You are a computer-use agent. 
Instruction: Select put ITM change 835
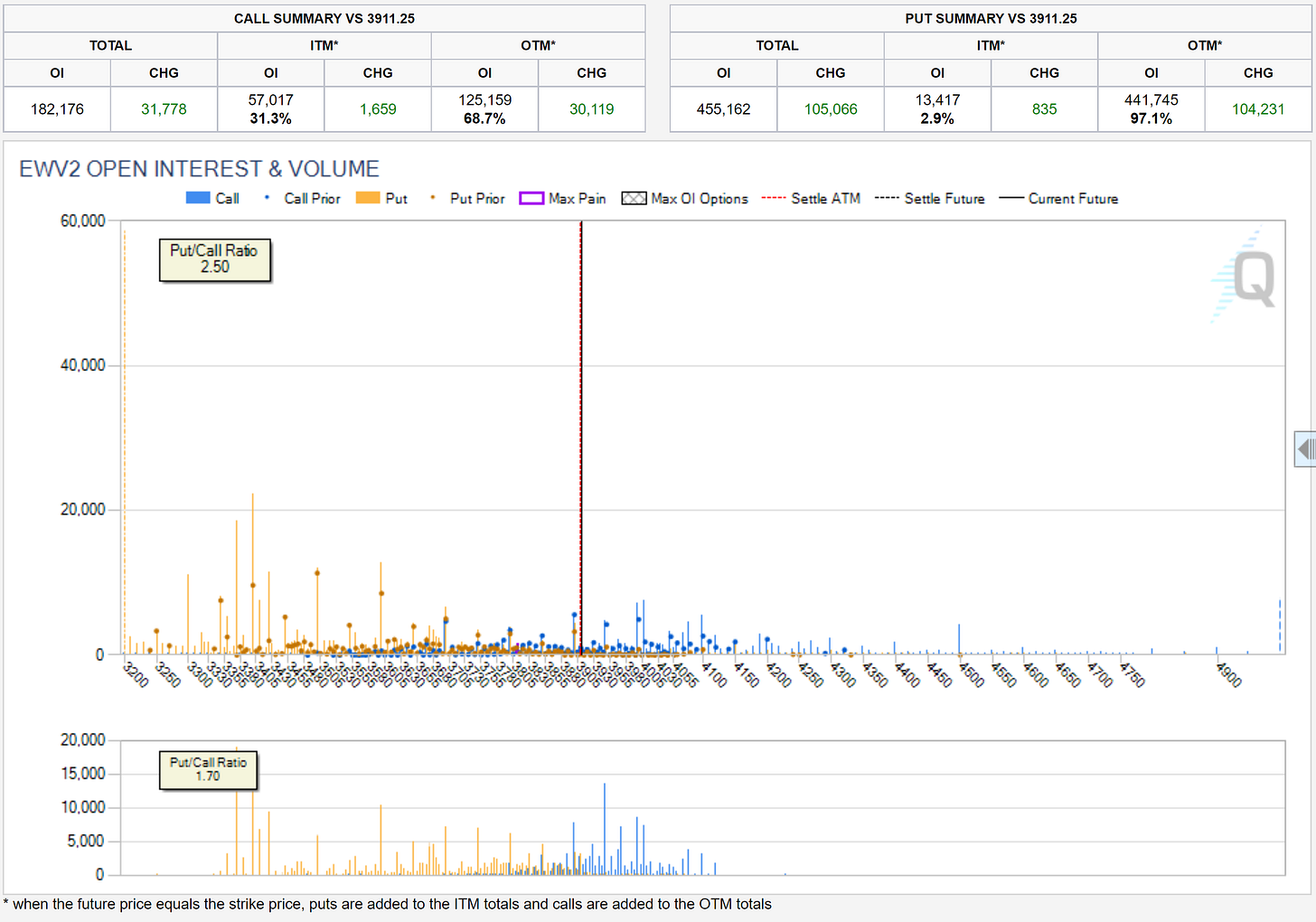tap(1044, 109)
